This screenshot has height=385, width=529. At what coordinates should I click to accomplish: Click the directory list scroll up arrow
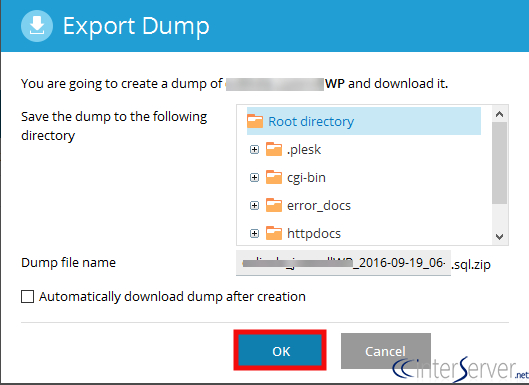coord(500,114)
